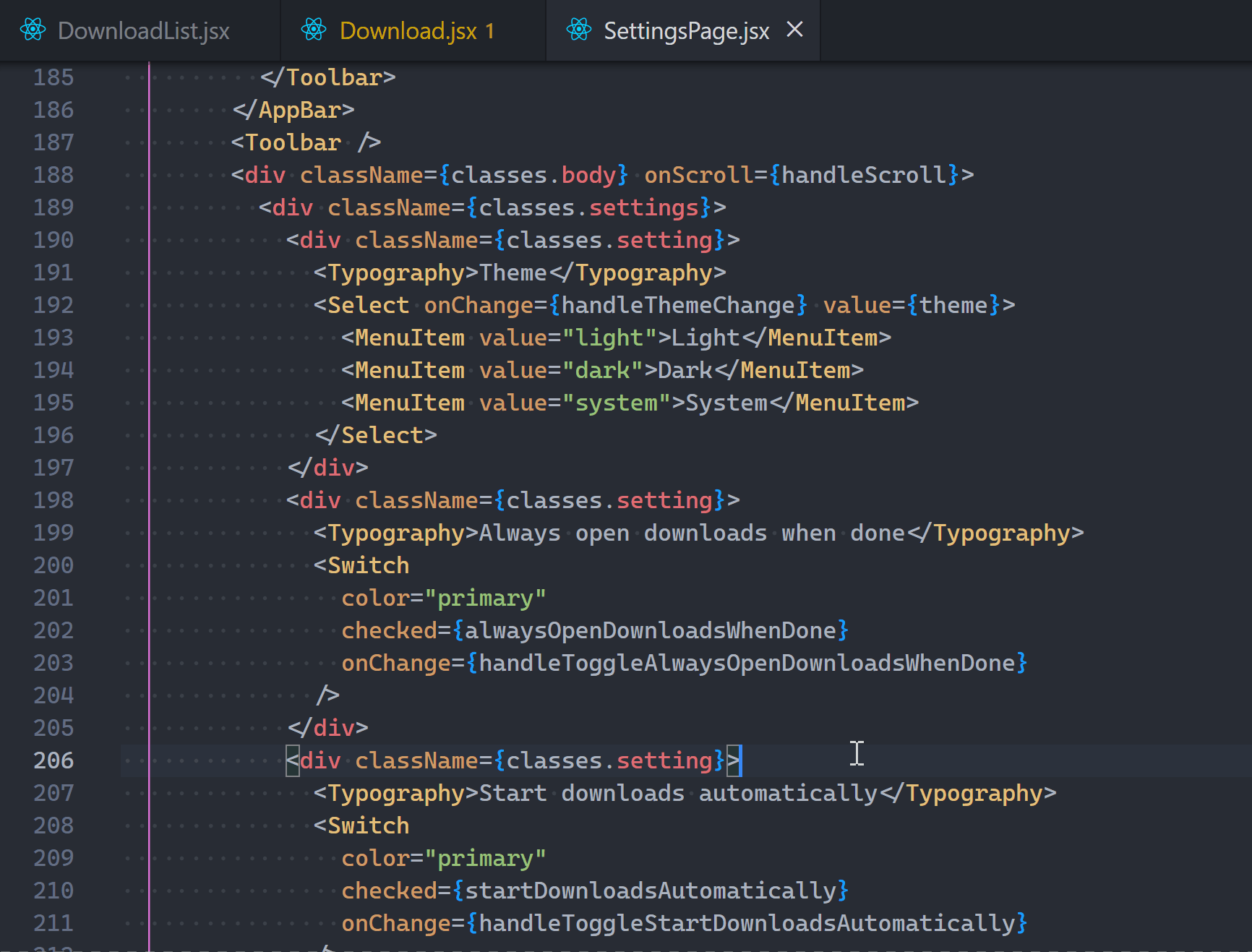Click the React icon on Download.jsx tab
The height and width of the screenshot is (952, 1252).
[x=314, y=30]
